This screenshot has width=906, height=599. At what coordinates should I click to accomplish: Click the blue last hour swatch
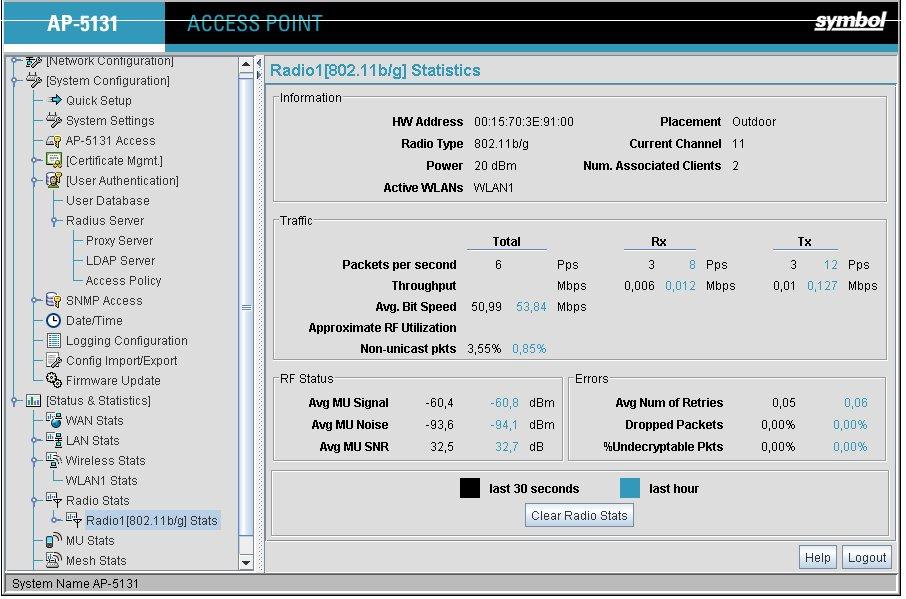630,488
